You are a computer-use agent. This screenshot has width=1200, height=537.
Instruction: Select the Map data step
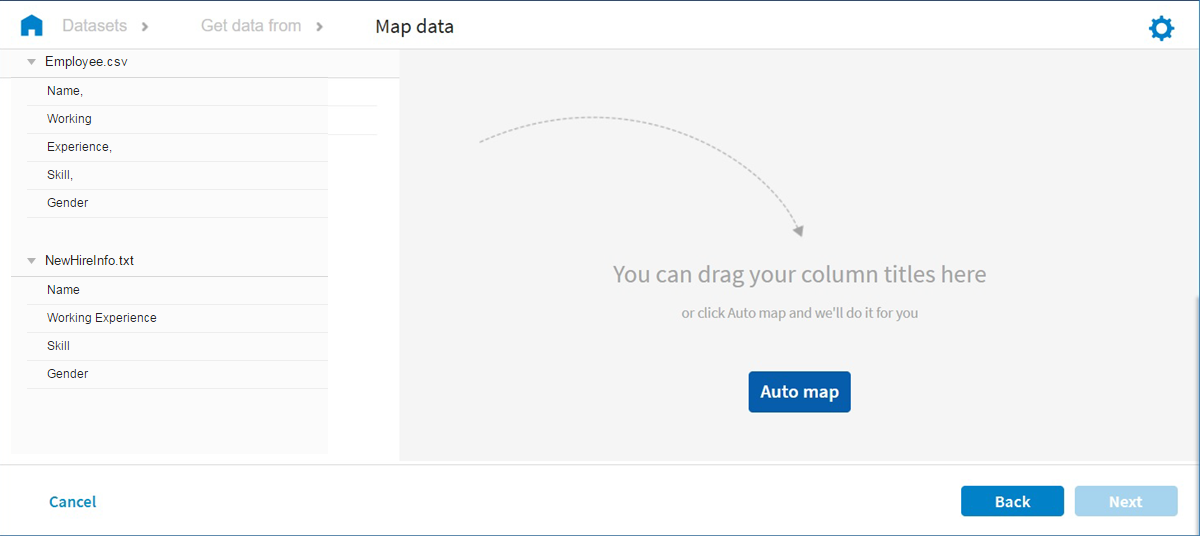click(x=414, y=26)
